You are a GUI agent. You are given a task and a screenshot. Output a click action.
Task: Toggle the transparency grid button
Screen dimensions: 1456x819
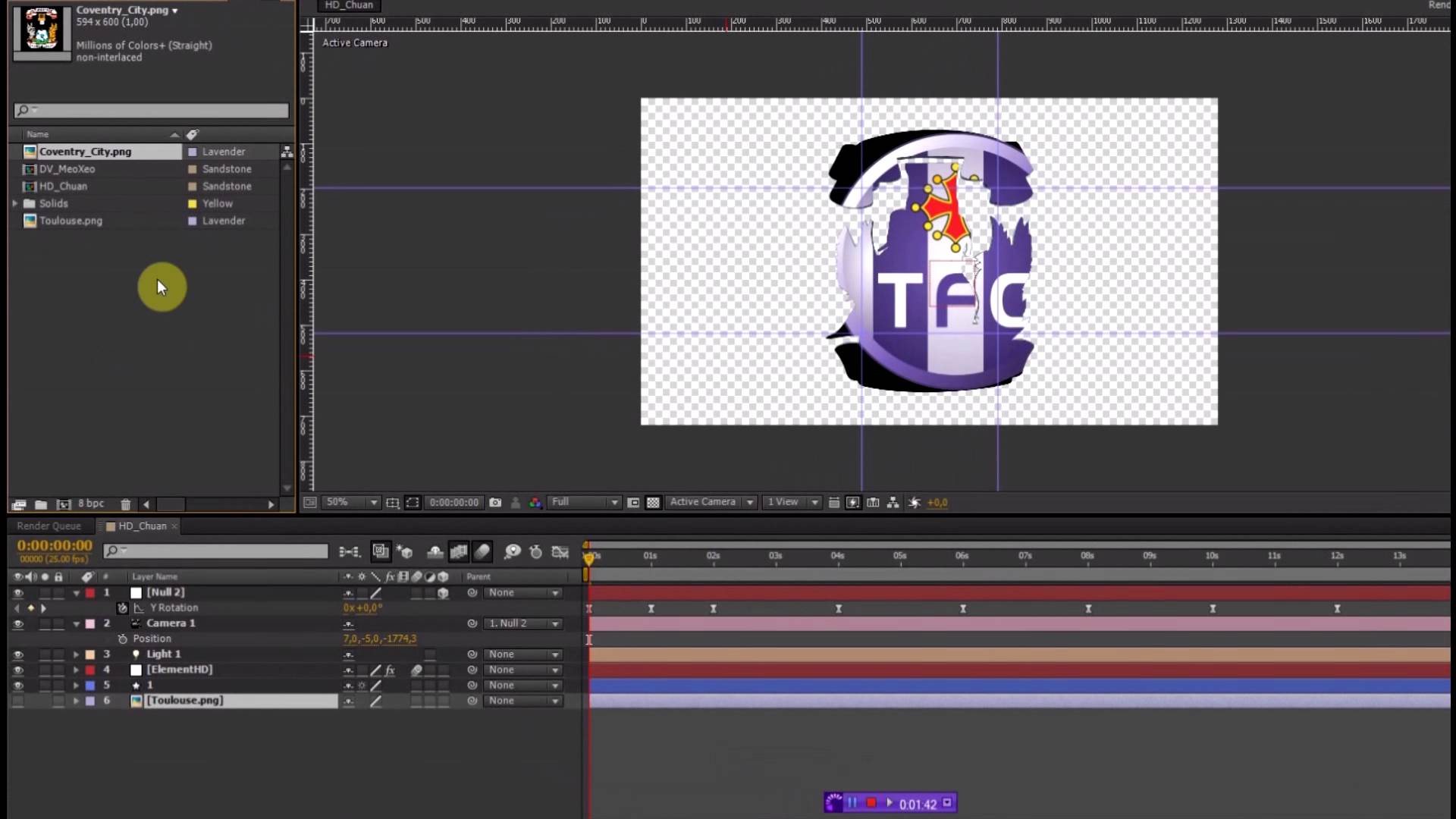coord(653,503)
